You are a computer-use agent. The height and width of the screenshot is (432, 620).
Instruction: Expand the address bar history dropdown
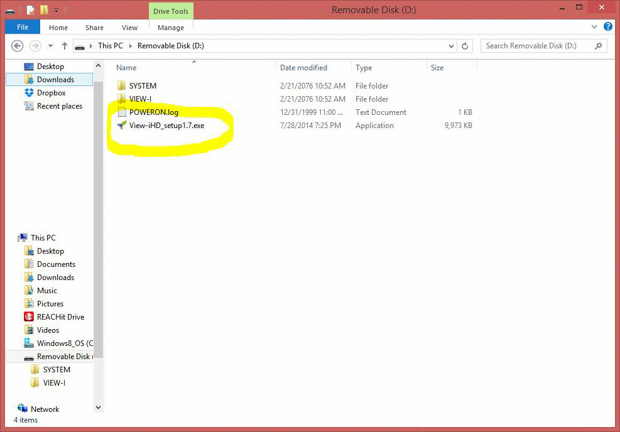pos(451,46)
